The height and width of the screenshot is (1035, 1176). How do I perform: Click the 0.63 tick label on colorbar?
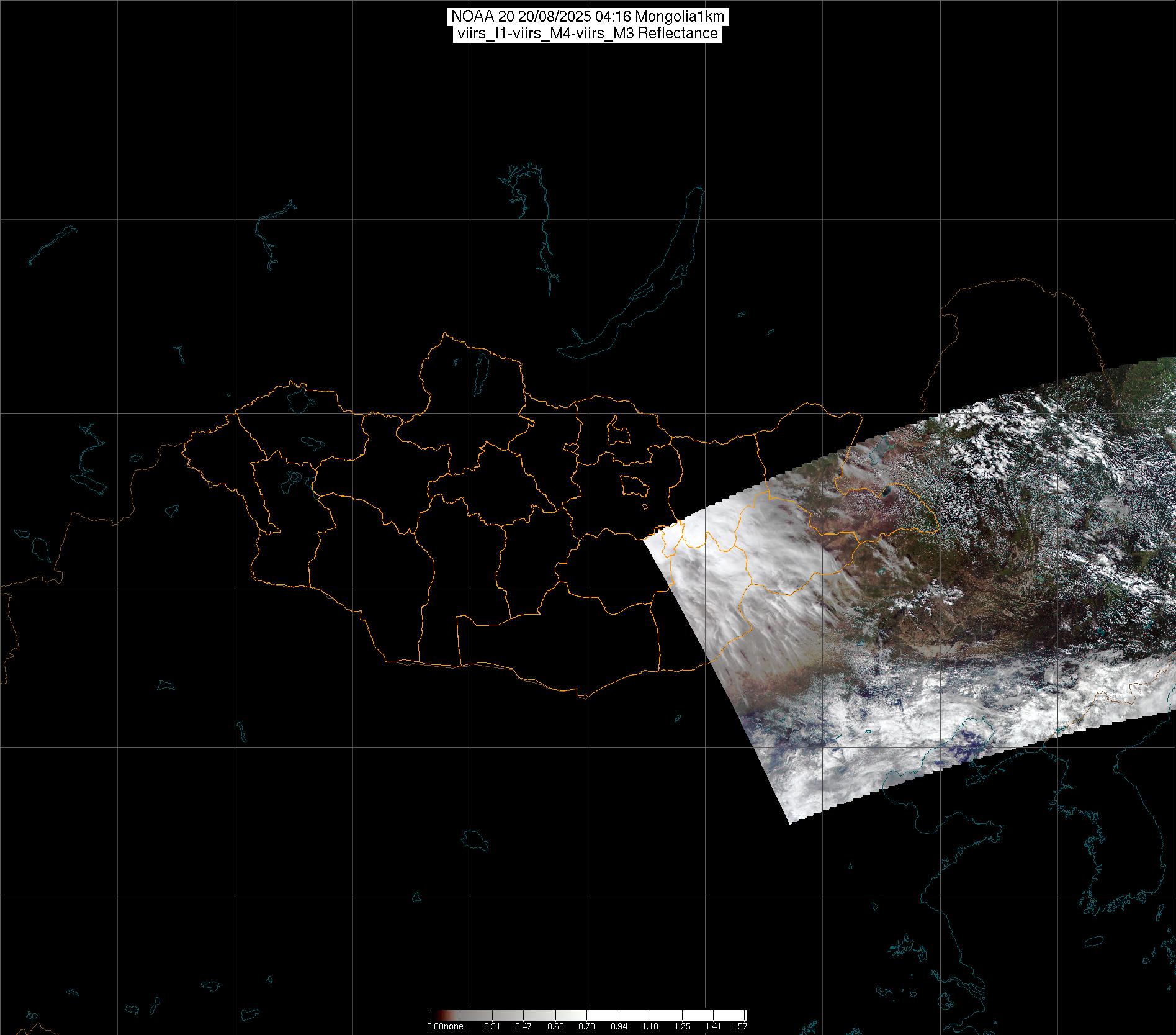tap(555, 1027)
